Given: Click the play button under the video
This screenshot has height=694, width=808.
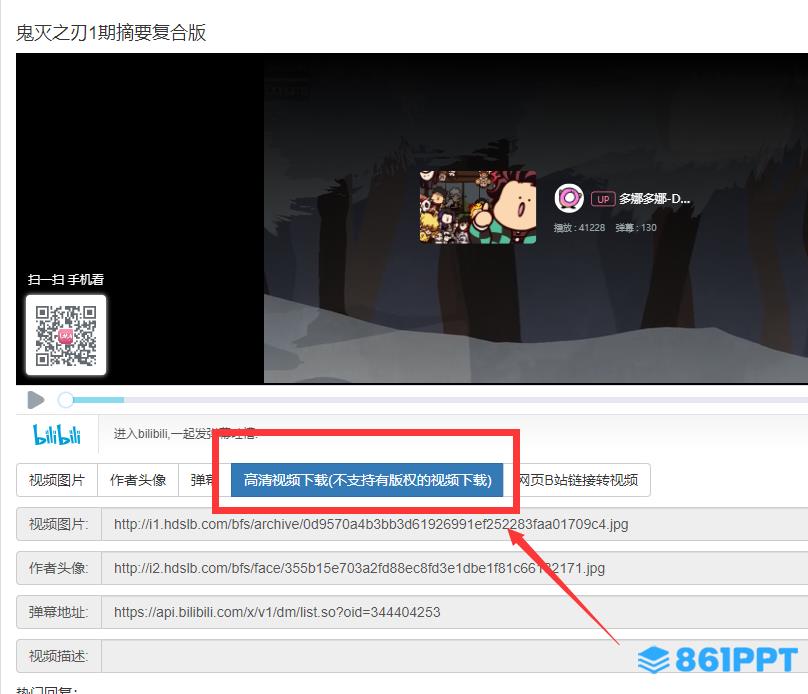Looking at the screenshot, I should [x=36, y=400].
